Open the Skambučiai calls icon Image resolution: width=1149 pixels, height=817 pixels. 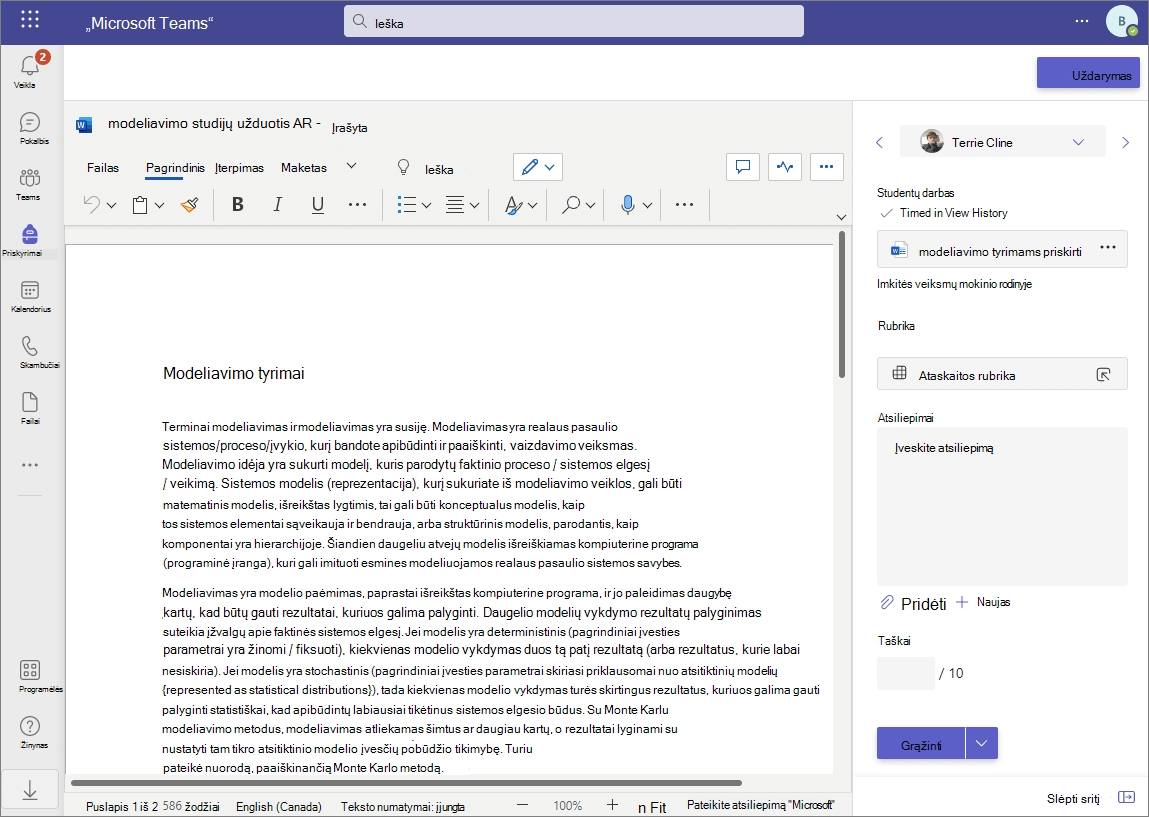30,346
